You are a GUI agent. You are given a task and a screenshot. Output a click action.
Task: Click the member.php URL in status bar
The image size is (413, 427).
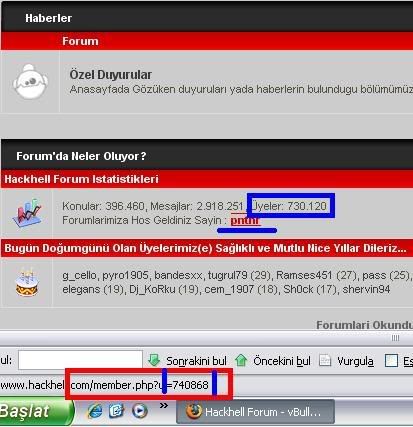pyautogui.click(x=104, y=386)
